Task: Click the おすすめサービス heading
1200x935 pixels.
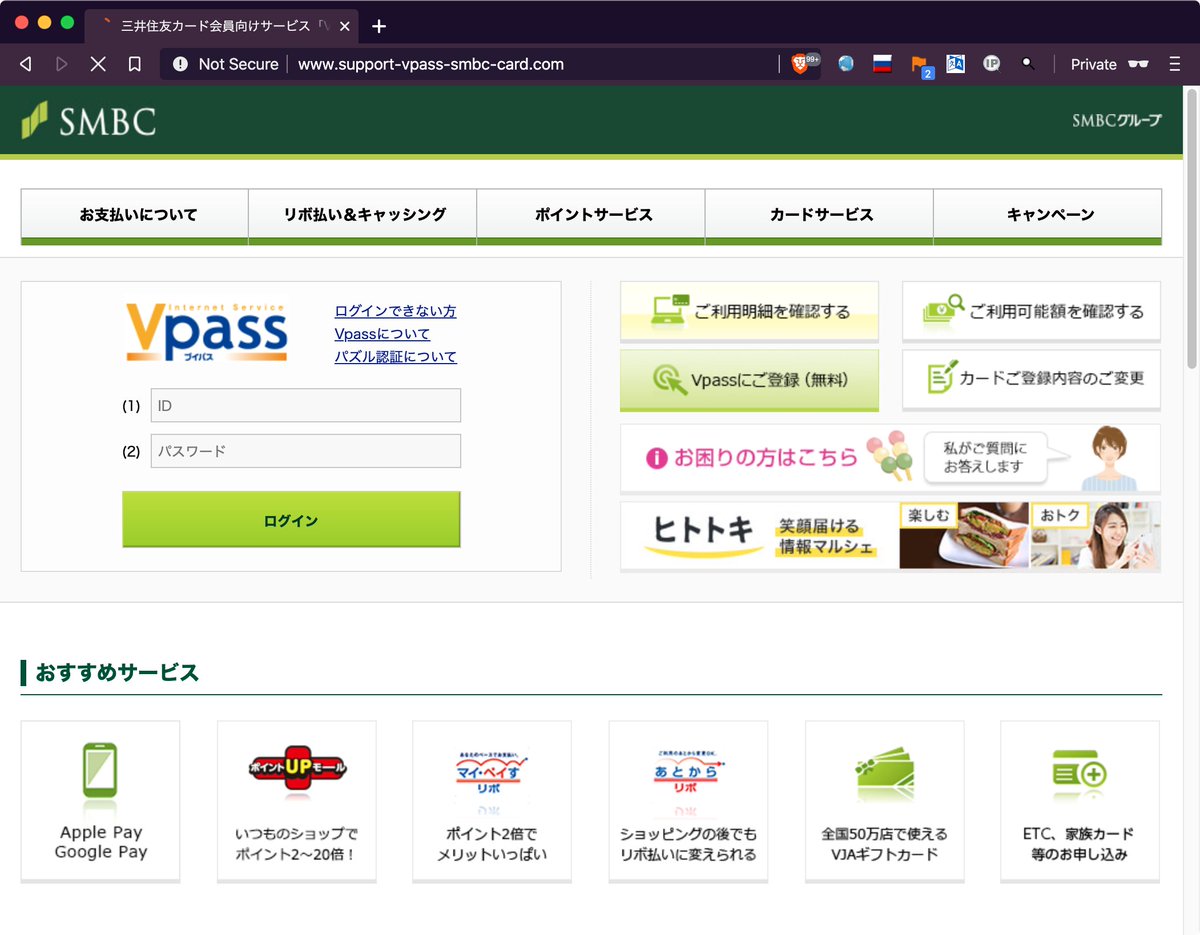Action: 117,673
